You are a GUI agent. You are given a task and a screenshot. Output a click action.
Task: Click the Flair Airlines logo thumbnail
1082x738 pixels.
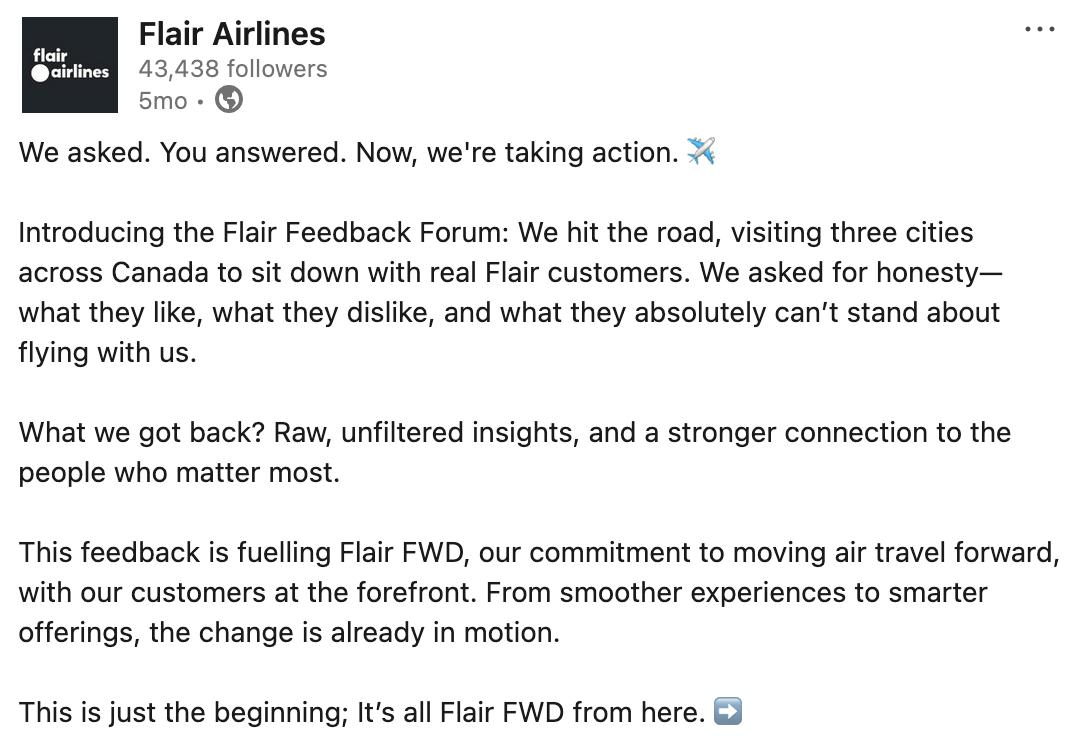coord(70,65)
